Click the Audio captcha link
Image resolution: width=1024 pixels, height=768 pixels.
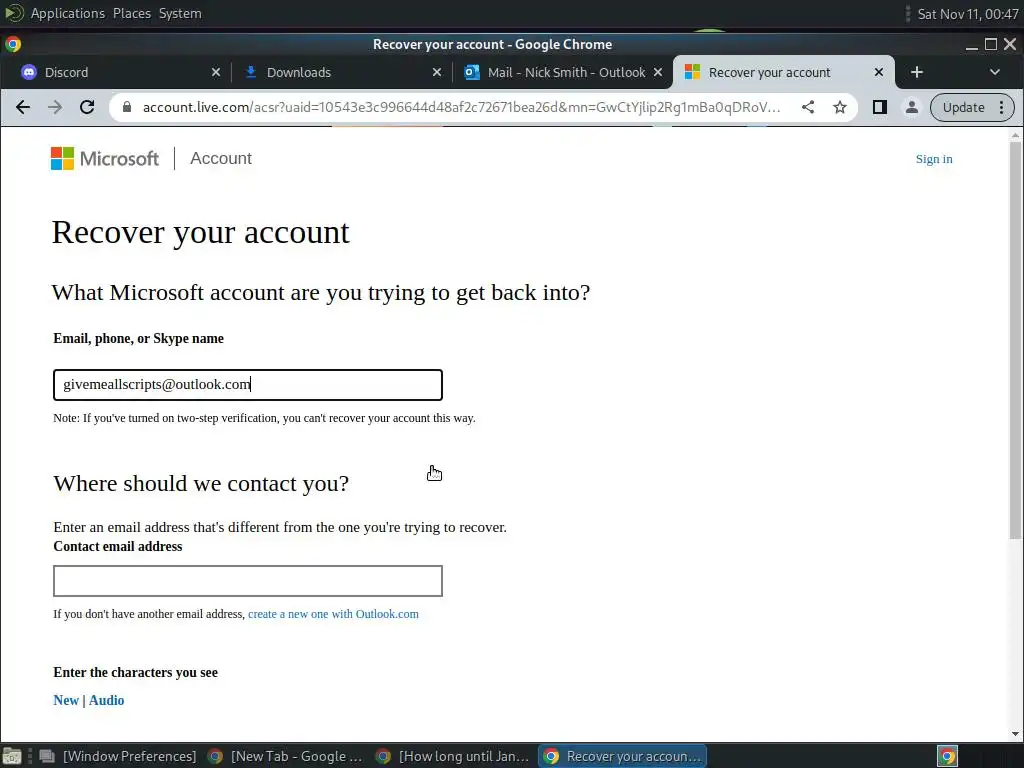(x=106, y=700)
